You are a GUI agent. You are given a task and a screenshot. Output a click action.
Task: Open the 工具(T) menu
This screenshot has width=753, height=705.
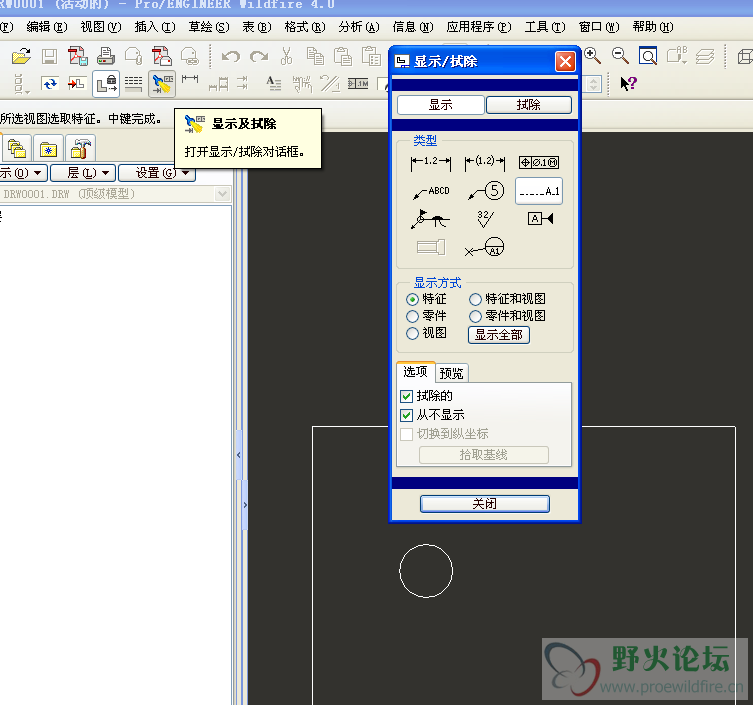pos(545,27)
